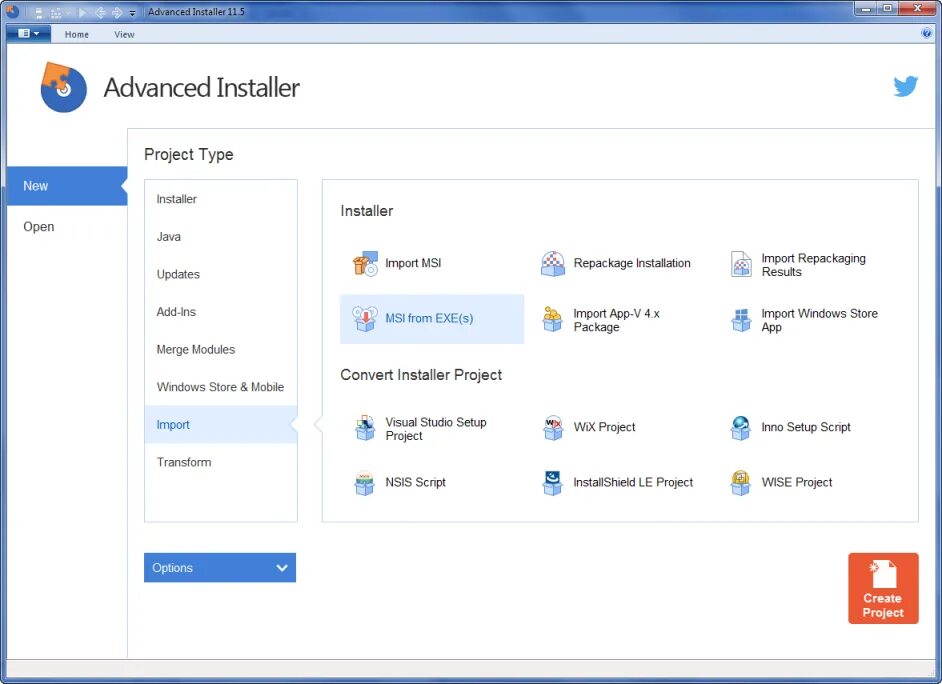This screenshot has width=942, height=684.
Task: Select the WiX Project icon
Action: (x=553, y=428)
